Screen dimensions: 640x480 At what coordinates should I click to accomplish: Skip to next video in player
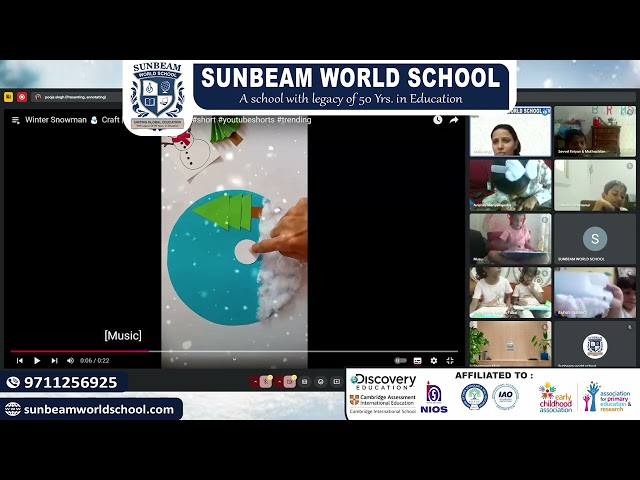[54, 360]
